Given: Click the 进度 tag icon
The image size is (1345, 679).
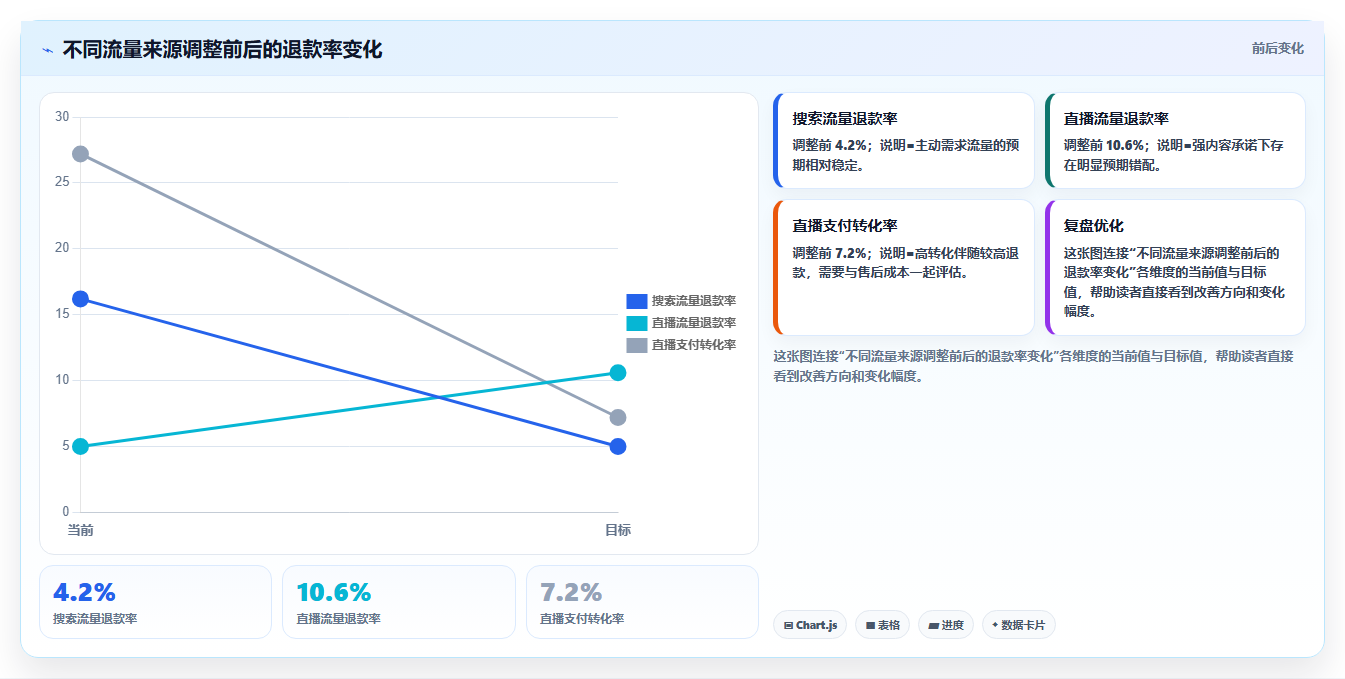Looking at the screenshot, I should [933, 625].
